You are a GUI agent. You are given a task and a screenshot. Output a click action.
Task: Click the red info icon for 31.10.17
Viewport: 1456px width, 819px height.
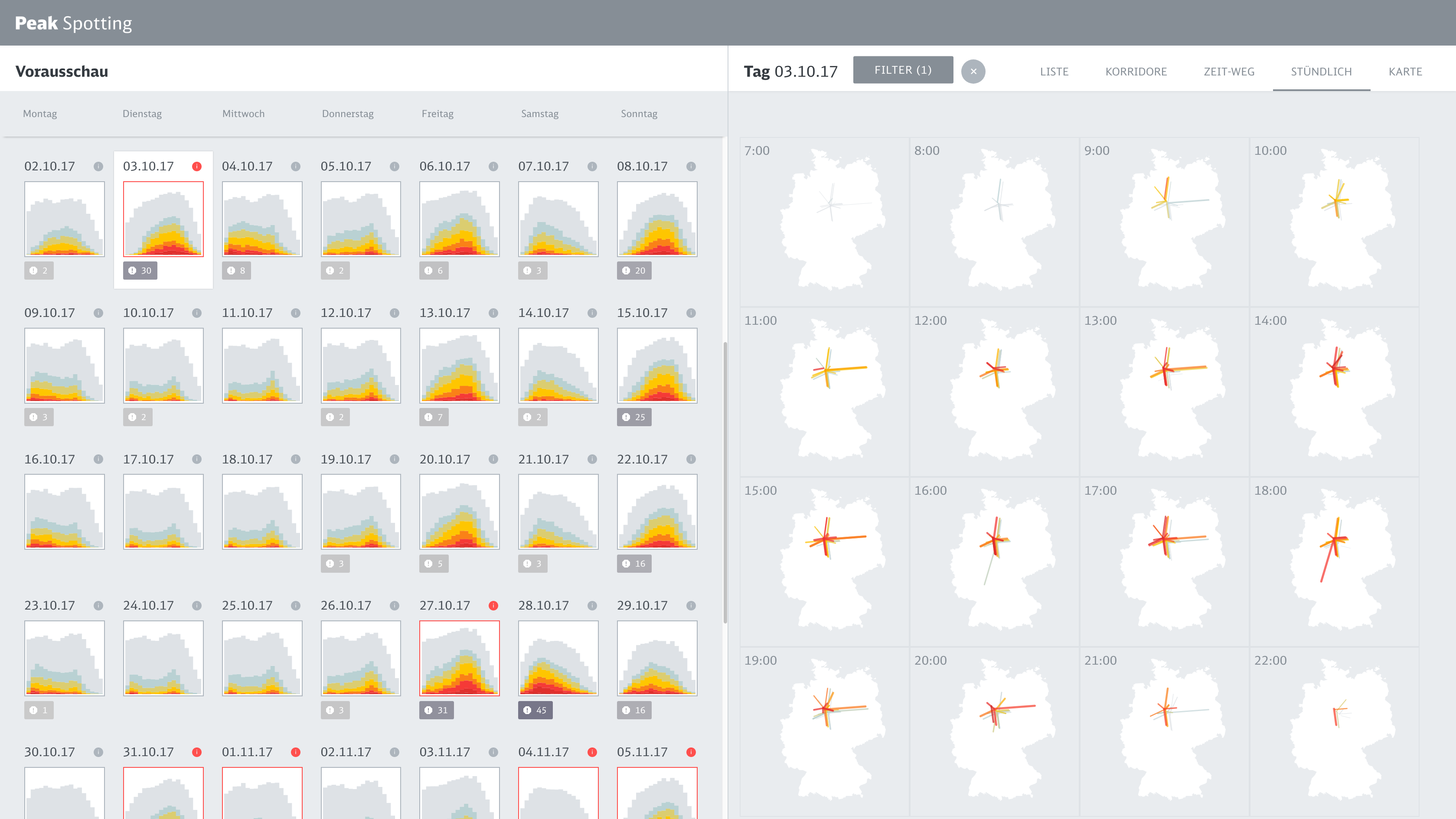197,752
